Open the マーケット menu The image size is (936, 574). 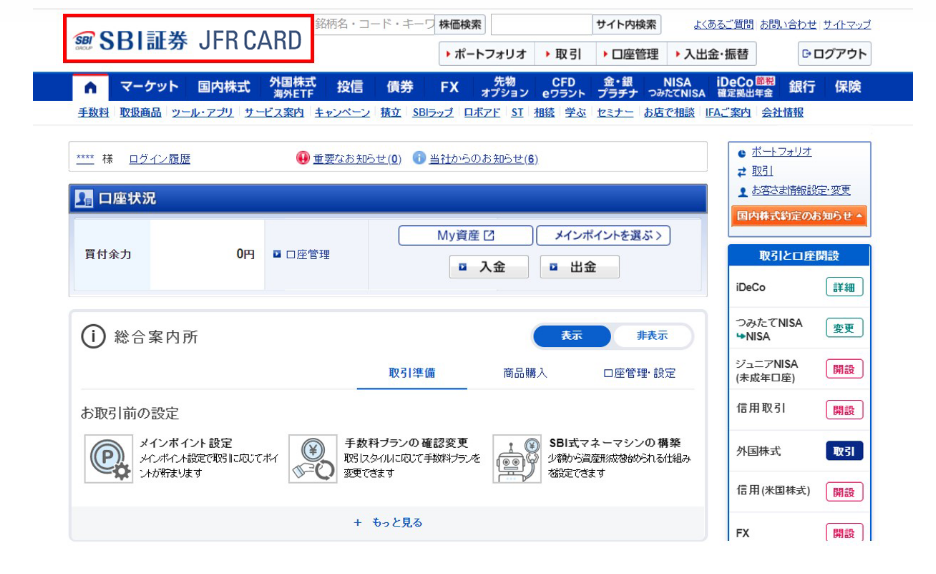(x=149, y=87)
